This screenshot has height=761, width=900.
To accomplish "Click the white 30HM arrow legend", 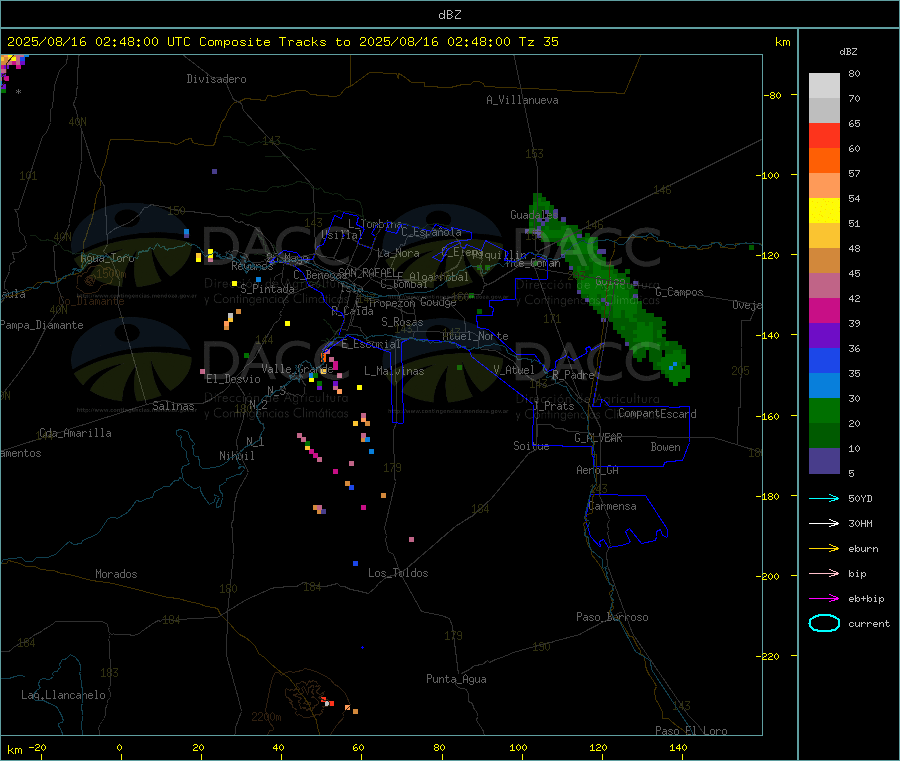I will pyautogui.click(x=824, y=523).
